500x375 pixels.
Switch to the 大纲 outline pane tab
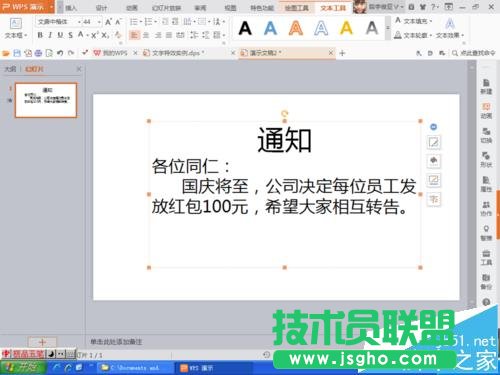pos(10,69)
